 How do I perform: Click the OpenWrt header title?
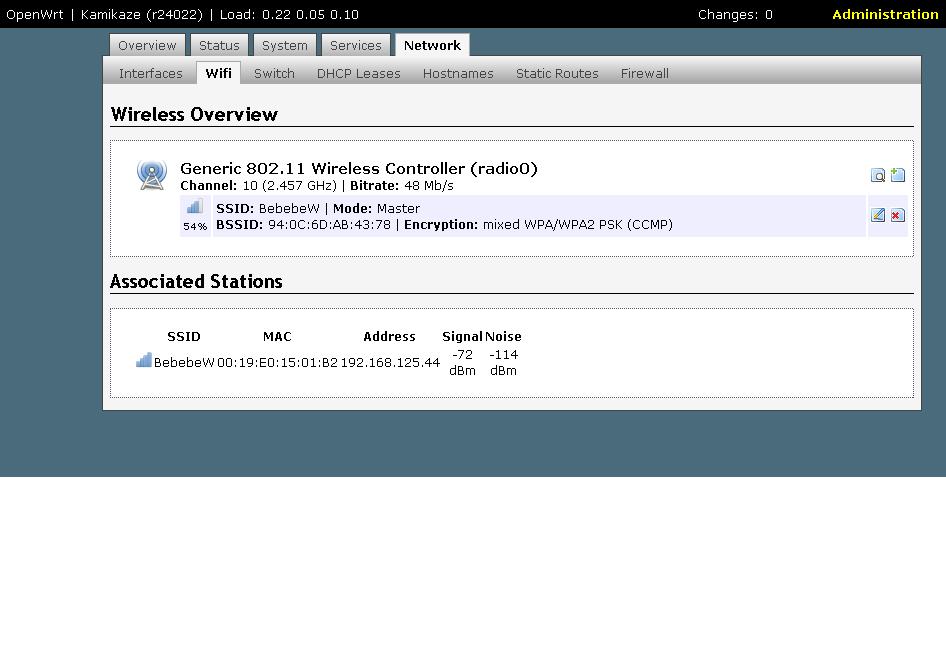click(x=34, y=14)
